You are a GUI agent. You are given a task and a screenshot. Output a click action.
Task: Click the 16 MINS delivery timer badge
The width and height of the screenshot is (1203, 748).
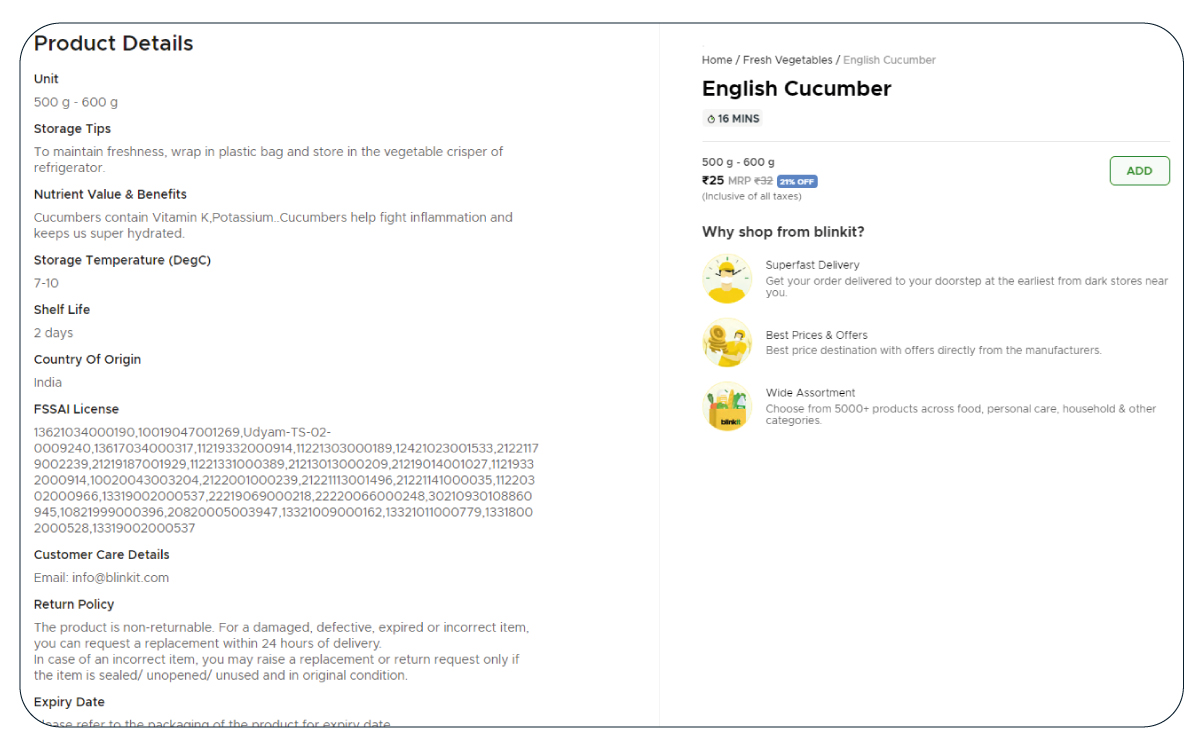click(733, 119)
